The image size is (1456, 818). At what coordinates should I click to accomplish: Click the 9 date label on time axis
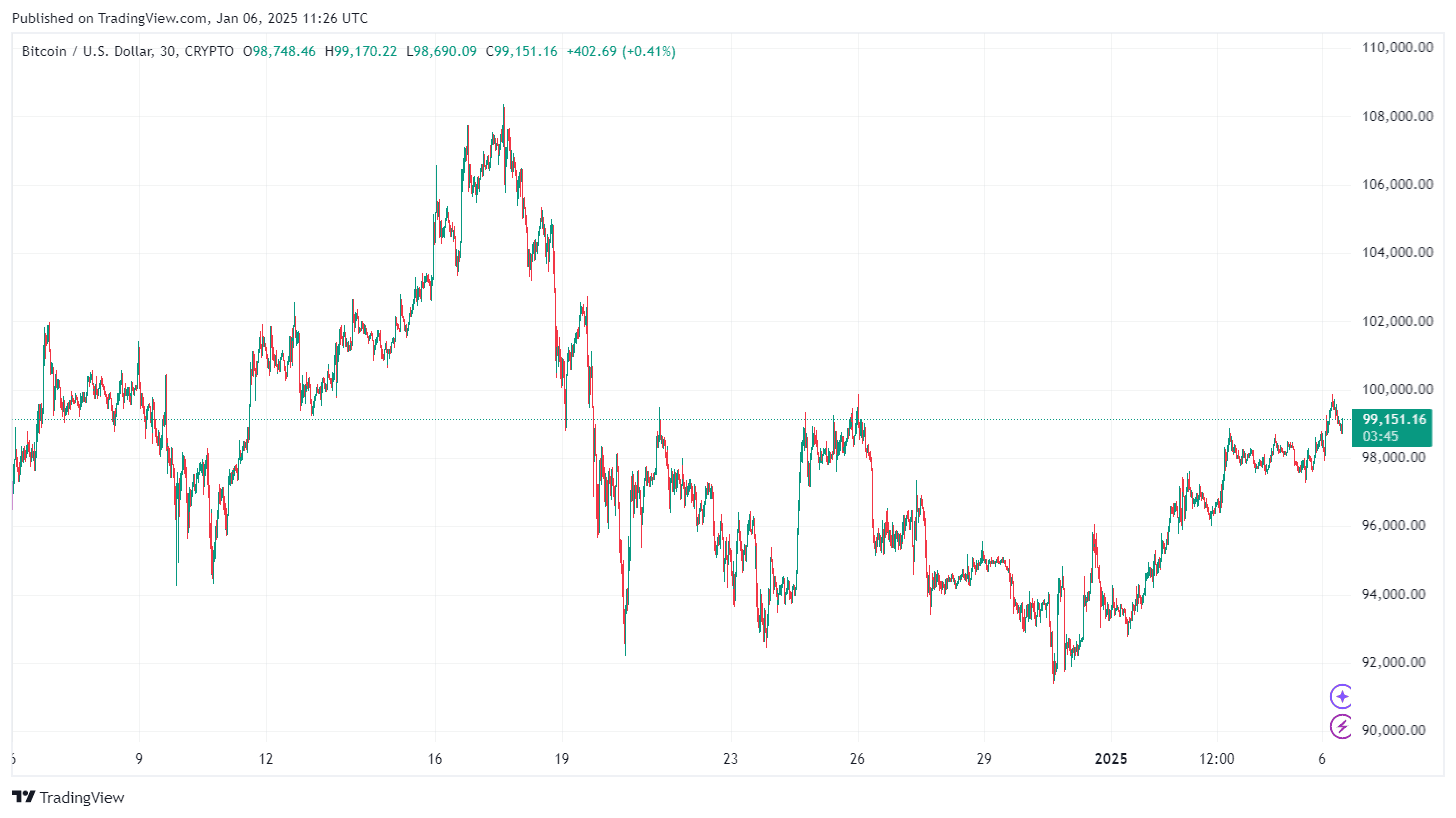pyautogui.click(x=139, y=759)
